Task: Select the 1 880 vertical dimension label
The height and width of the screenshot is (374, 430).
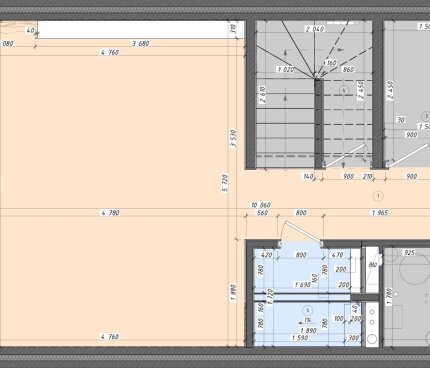Action: pyautogui.click(x=233, y=293)
